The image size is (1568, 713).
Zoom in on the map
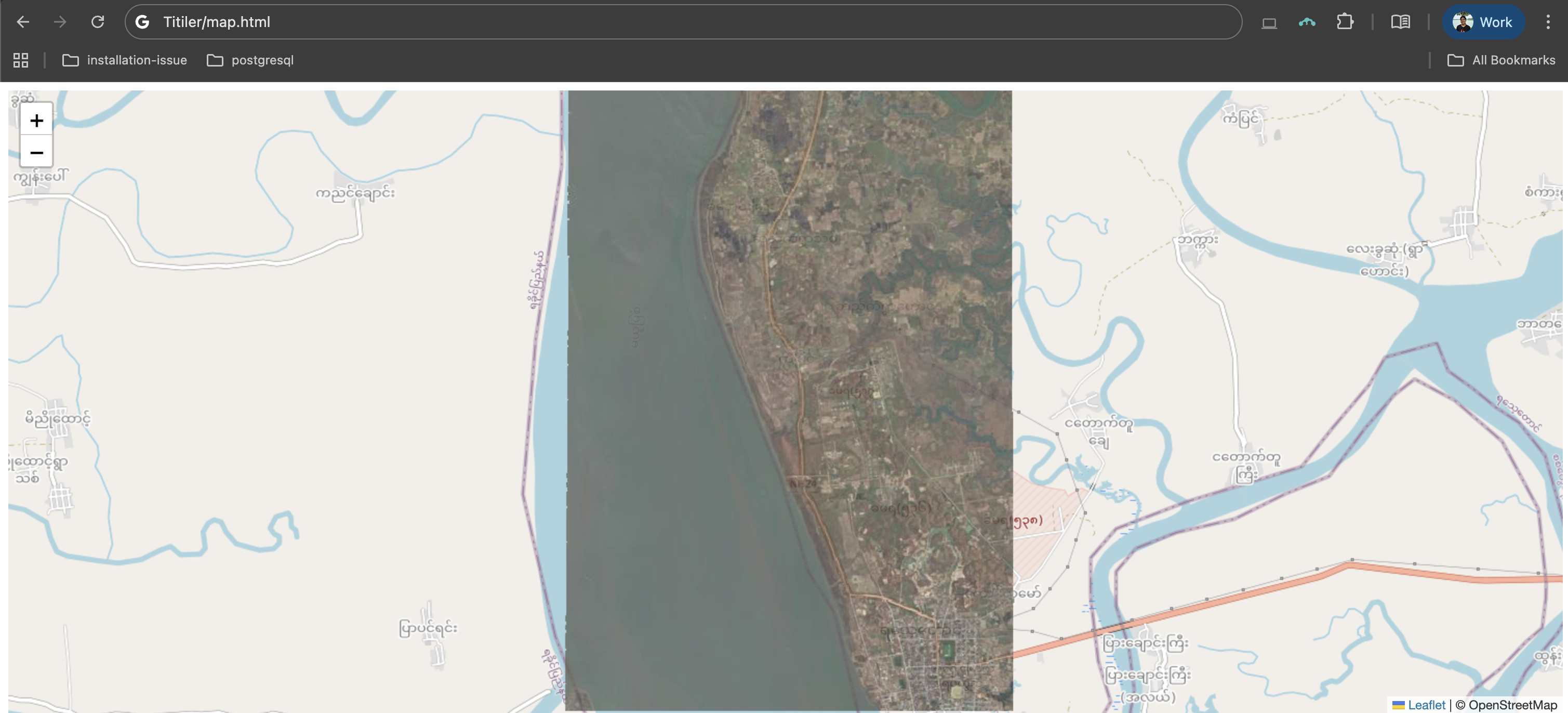[36, 121]
